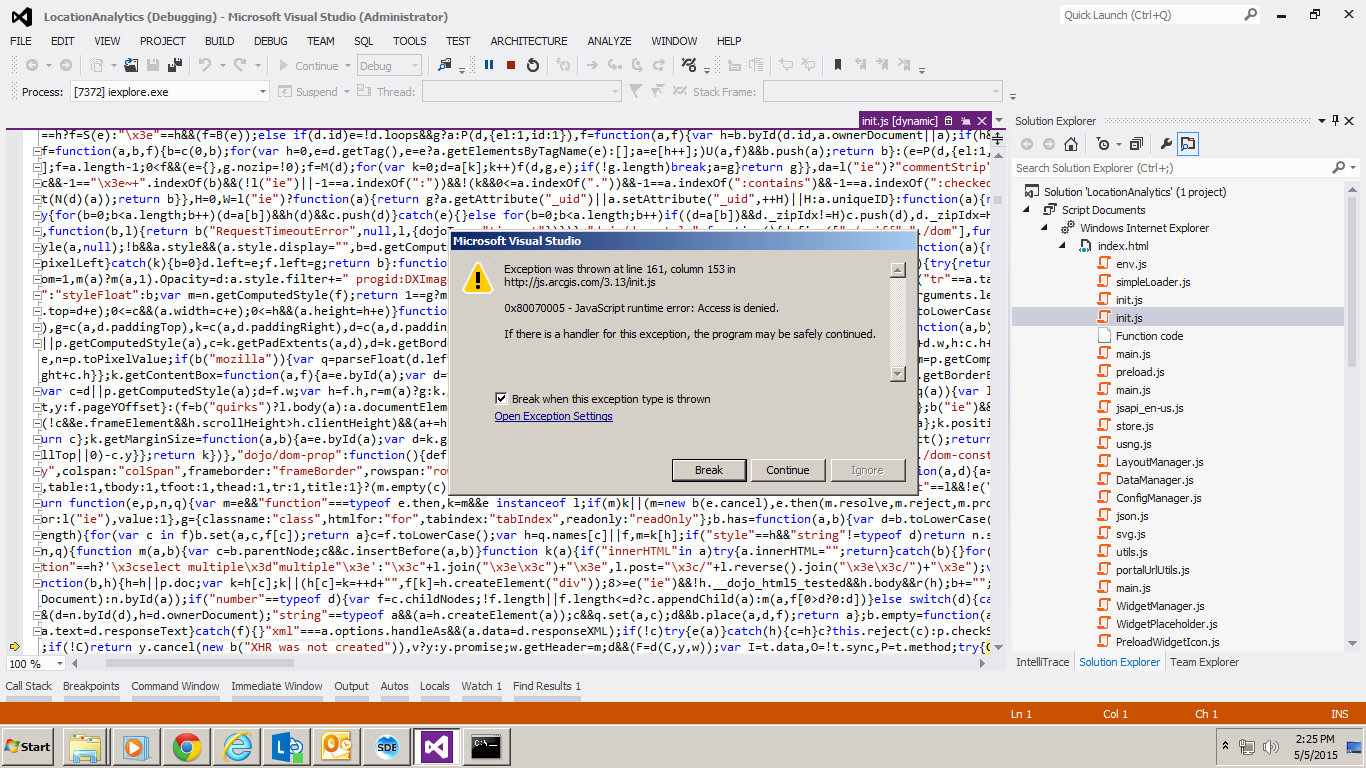The height and width of the screenshot is (768, 1366).
Task: Click Continue in the exception dialog
Action: tap(788, 470)
